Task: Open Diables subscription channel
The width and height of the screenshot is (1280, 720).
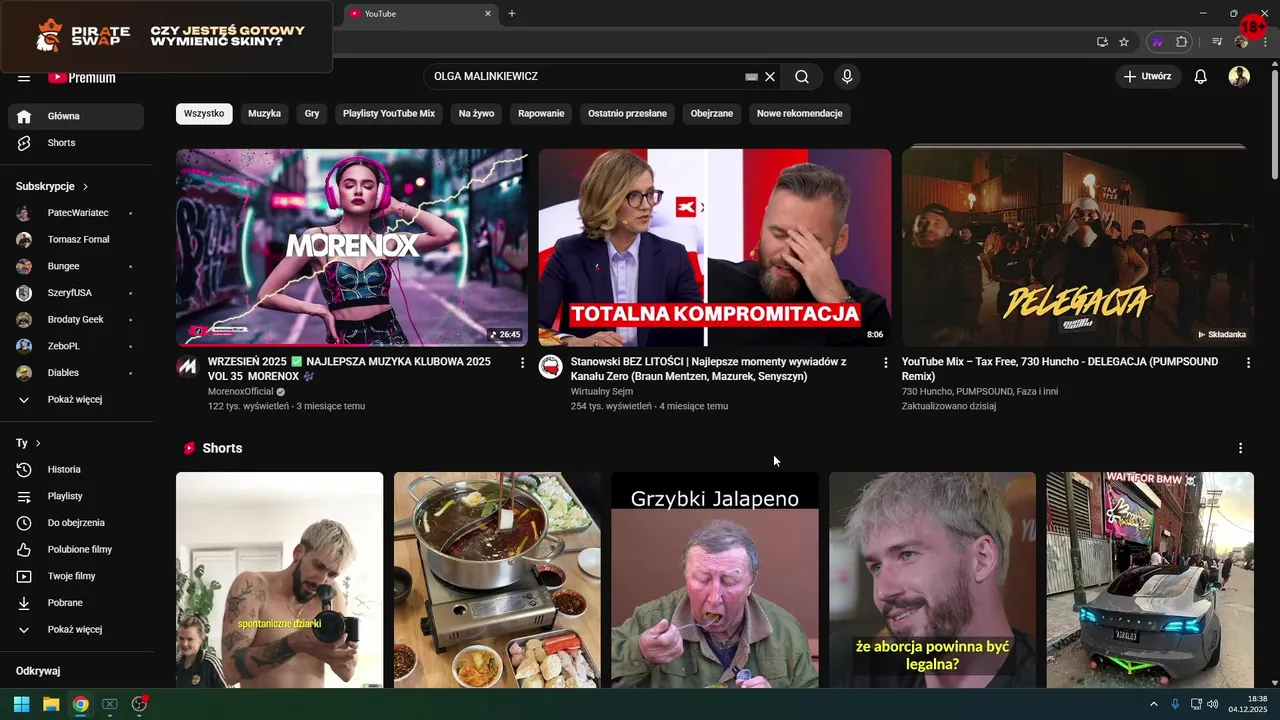Action: pyautogui.click(x=76, y=373)
